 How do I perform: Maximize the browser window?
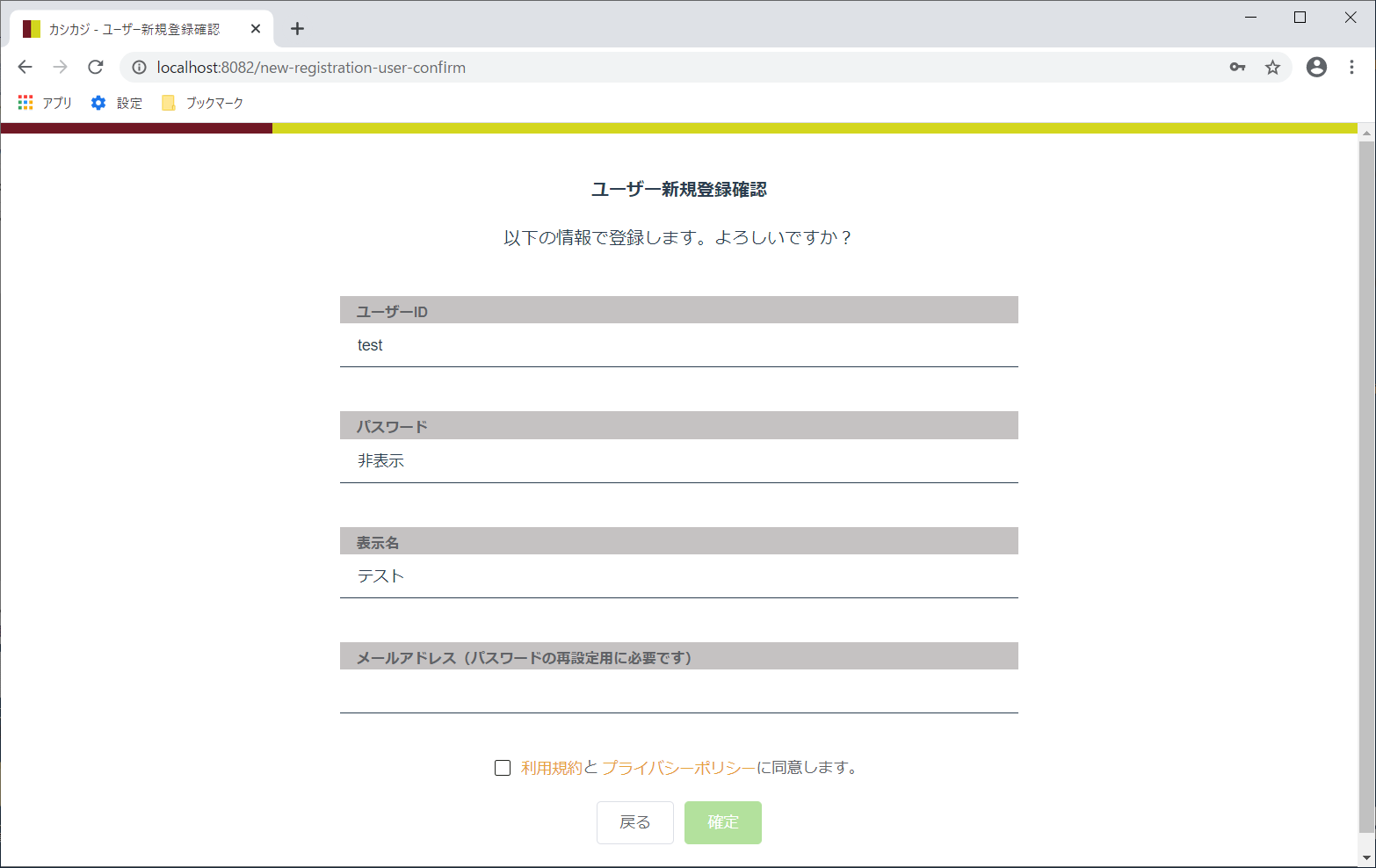coord(1300,18)
